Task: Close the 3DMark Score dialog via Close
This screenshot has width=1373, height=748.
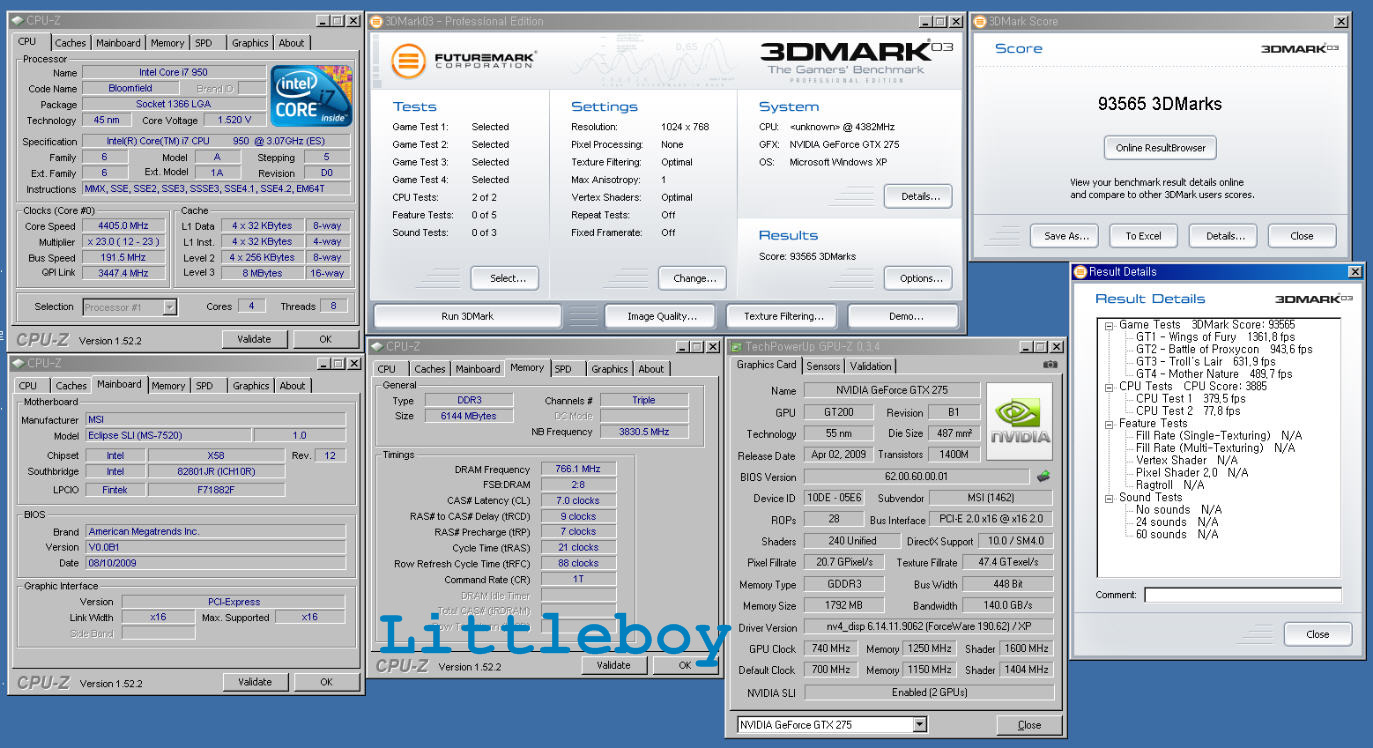Action: 1302,236
